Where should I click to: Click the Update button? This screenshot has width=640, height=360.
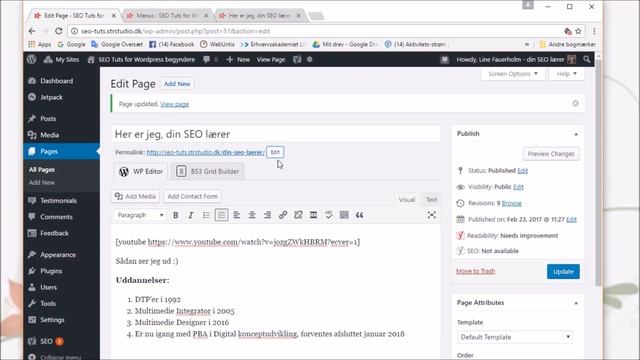pos(563,271)
